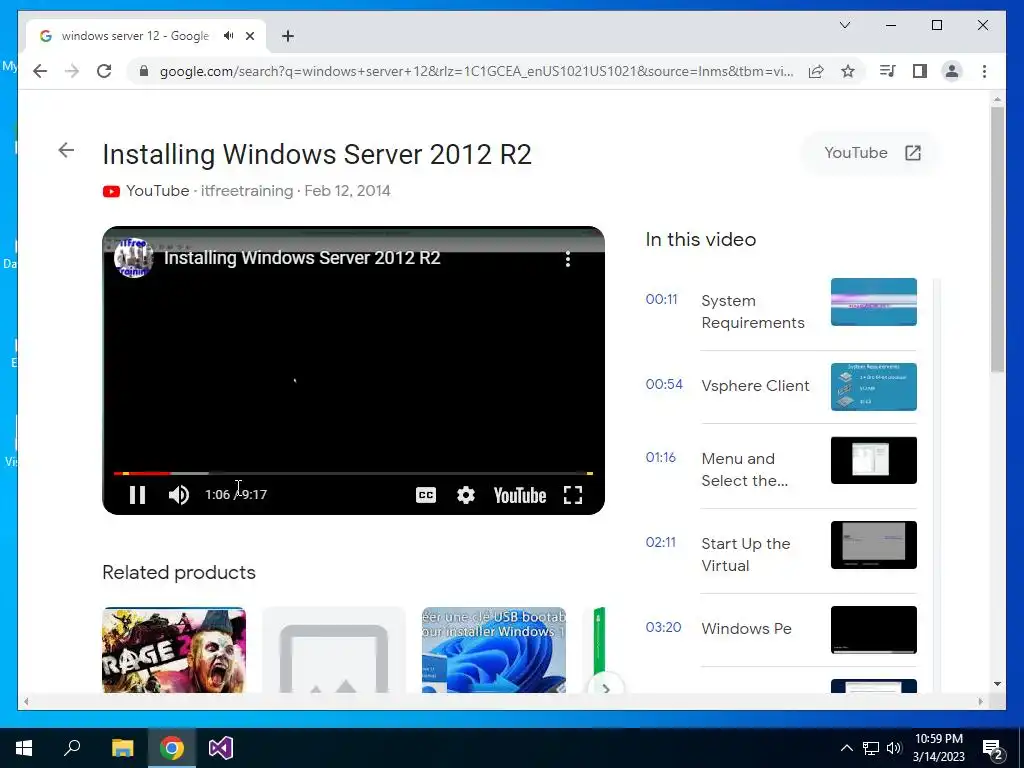Share this page icon in address bar

coord(816,71)
